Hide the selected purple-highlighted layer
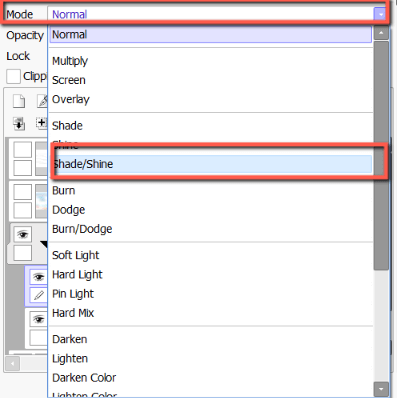 coord(39,277)
